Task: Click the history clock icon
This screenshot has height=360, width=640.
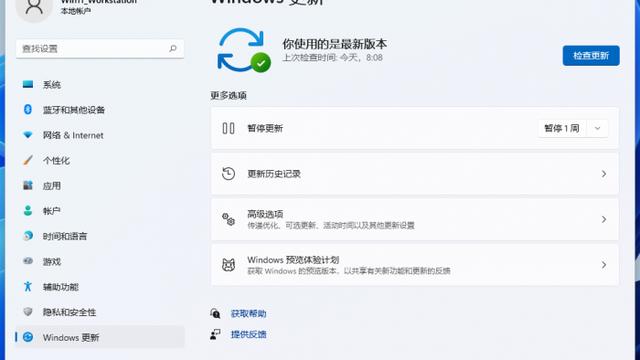Action: [228, 174]
